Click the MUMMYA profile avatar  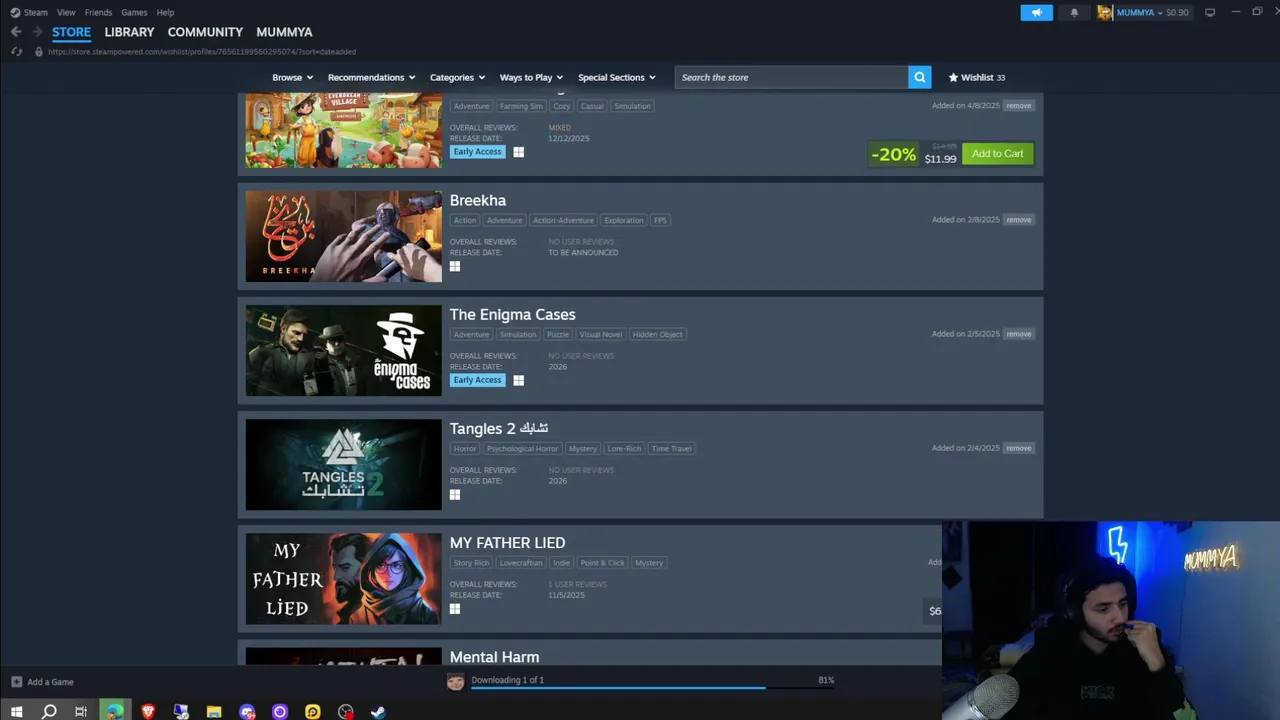click(x=1105, y=12)
